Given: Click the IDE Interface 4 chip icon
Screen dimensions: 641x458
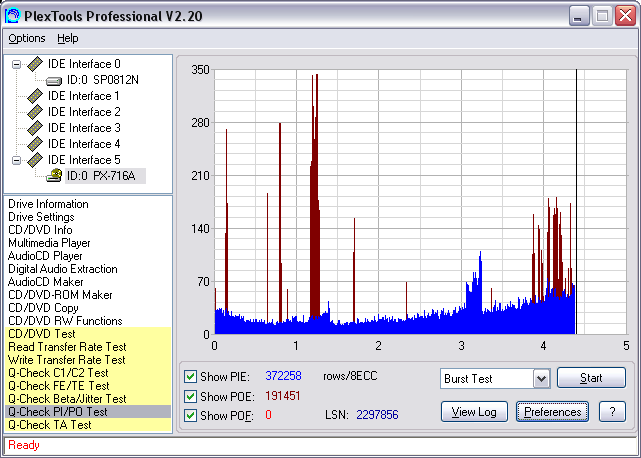Looking at the screenshot, I should [35, 144].
